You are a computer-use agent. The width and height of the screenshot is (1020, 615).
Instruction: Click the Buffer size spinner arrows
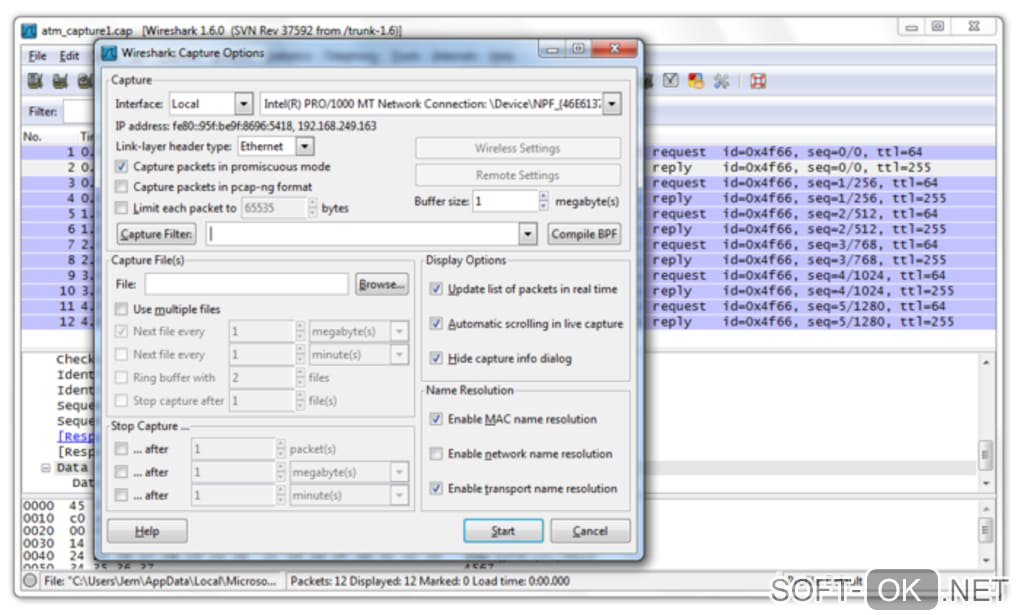(544, 202)
